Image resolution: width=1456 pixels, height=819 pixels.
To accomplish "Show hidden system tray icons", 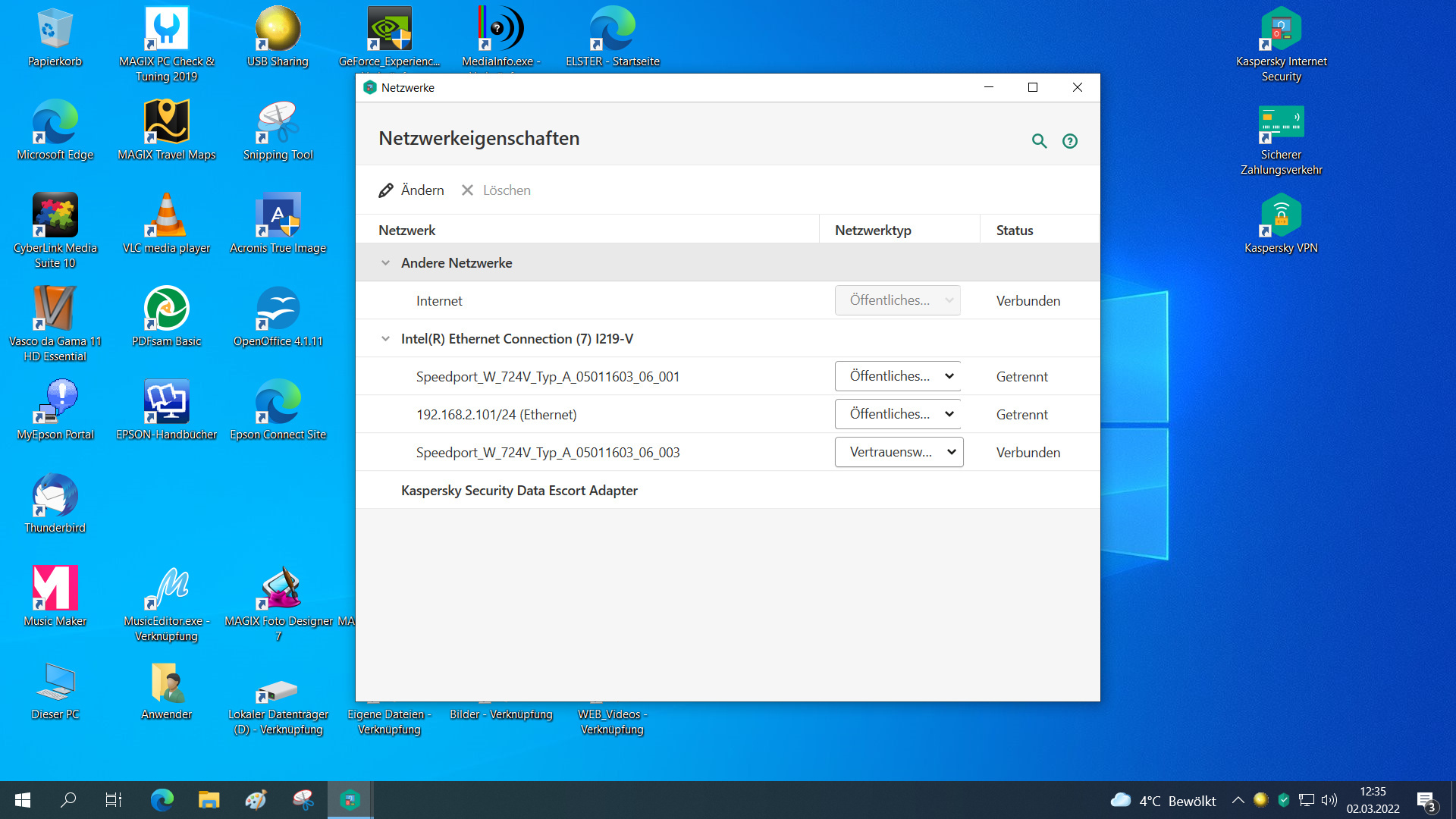I will coord(1238,800).
